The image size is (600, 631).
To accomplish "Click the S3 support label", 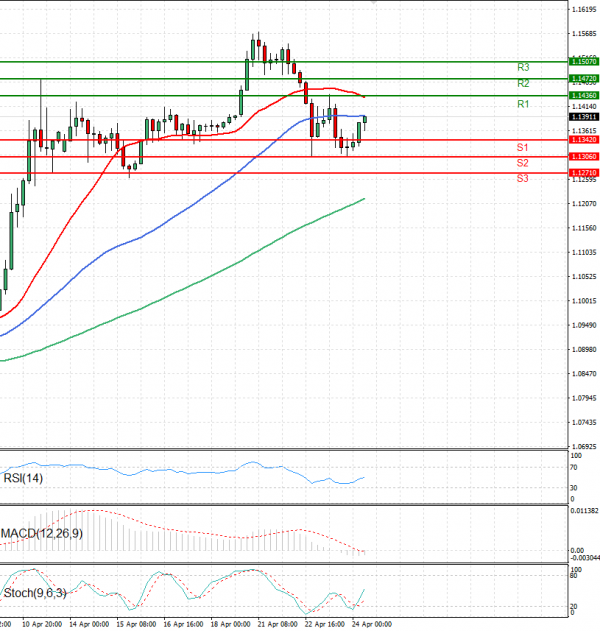I will click(522, 178).
